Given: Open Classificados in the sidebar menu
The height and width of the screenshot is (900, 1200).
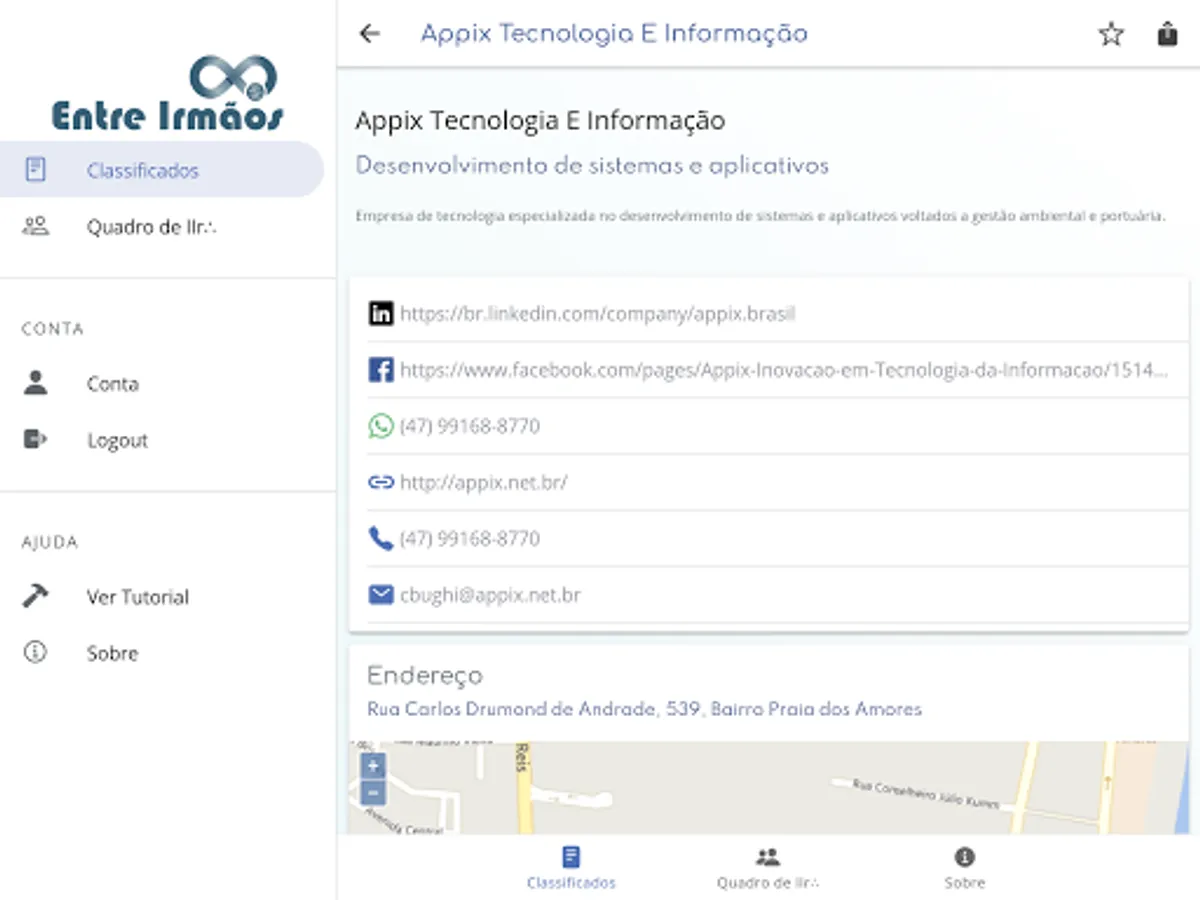Looking at the screenshot, I should point(162,170).
